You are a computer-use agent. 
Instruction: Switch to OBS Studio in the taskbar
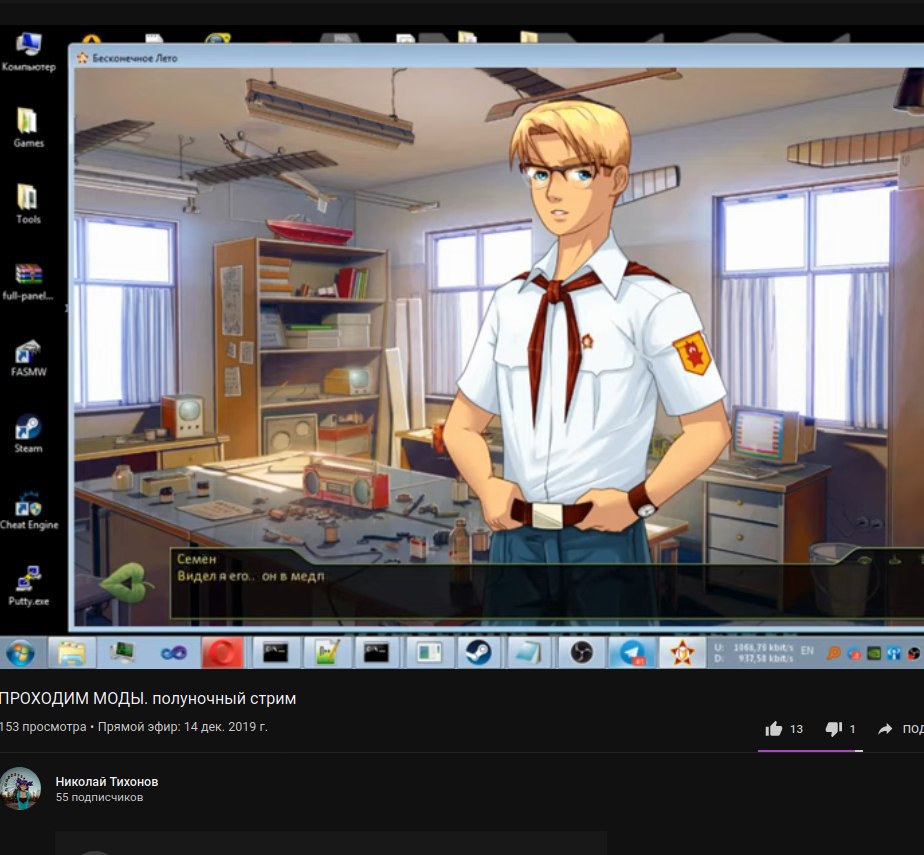point(580,652)
